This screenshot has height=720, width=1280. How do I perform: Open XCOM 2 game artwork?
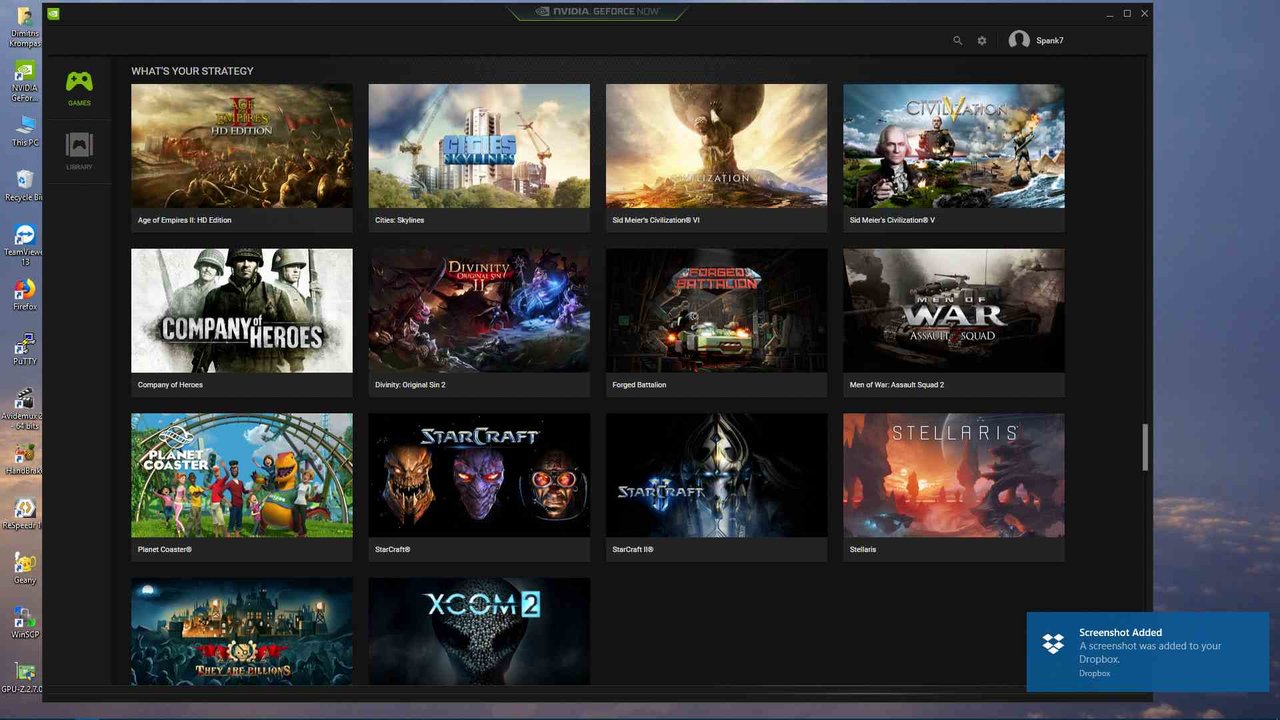click(x=479, y=631)
